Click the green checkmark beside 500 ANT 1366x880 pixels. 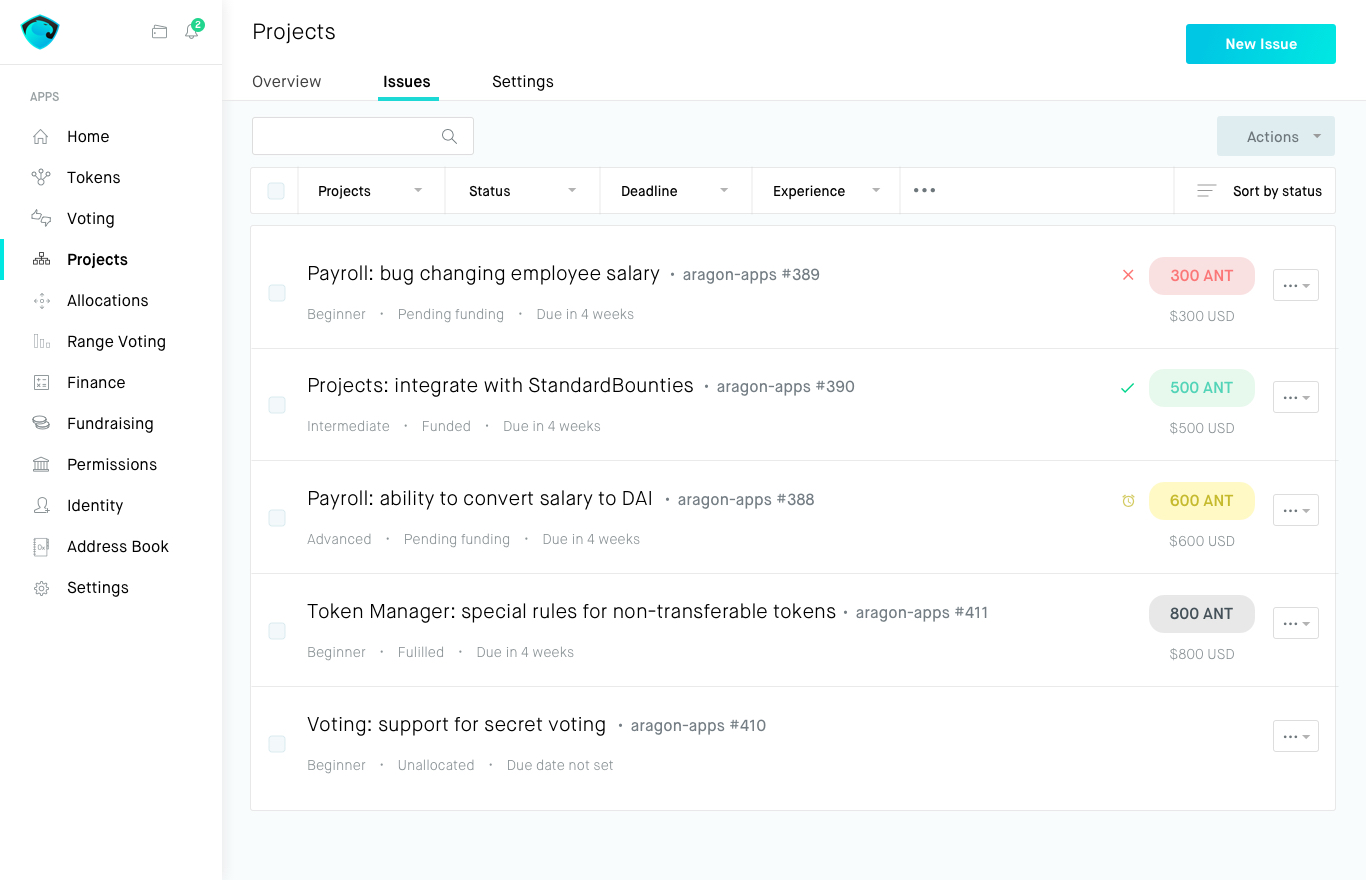pos(1128,388)
